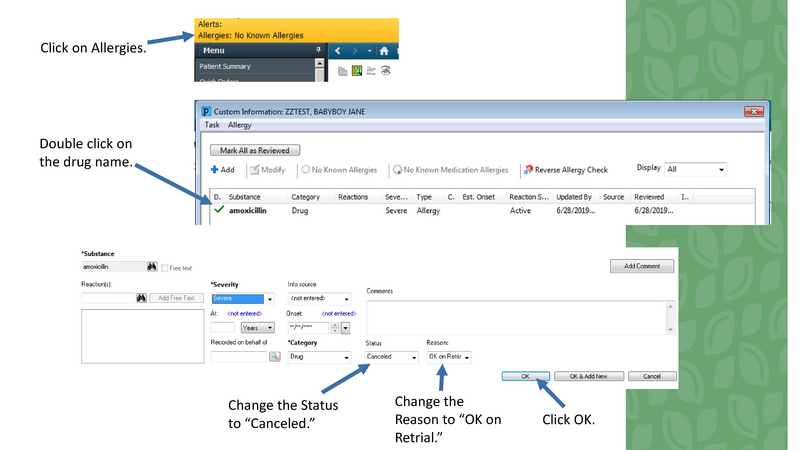Image resolution: width=800 pixels, height=450 pixels.
Task: Click the Onset date stepper arrows
Action: (334, 327)
